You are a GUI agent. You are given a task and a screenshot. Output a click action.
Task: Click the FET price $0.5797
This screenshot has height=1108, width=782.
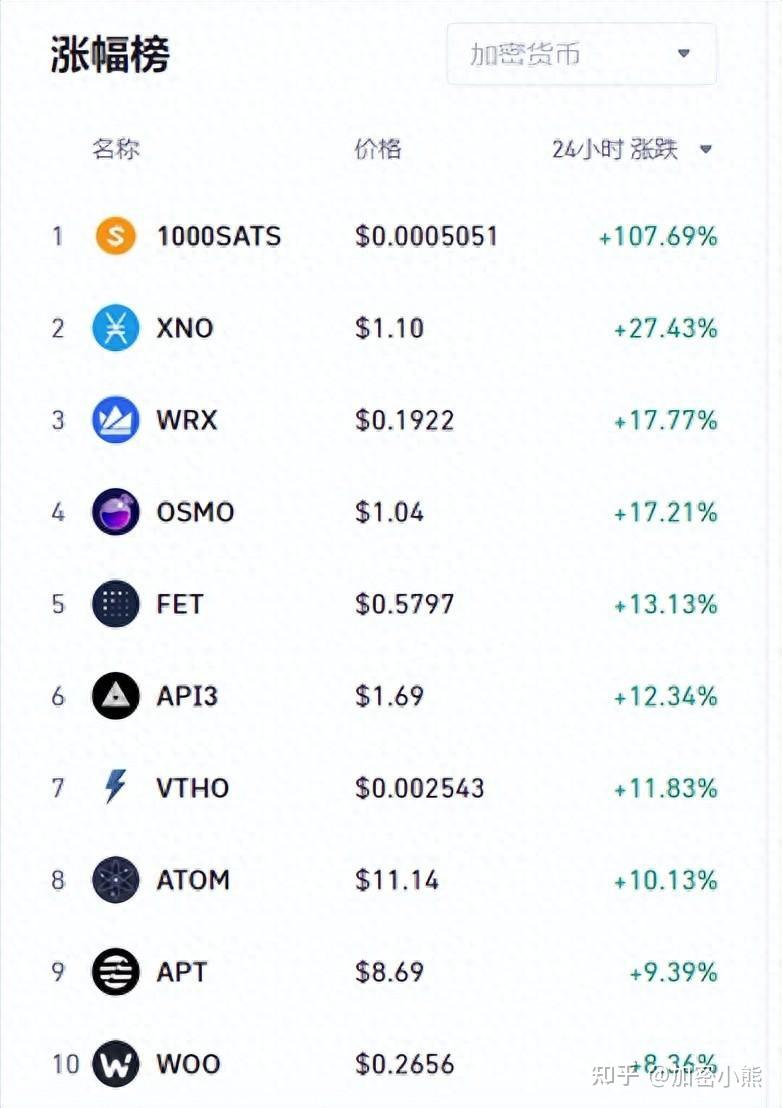pos(404,604)
